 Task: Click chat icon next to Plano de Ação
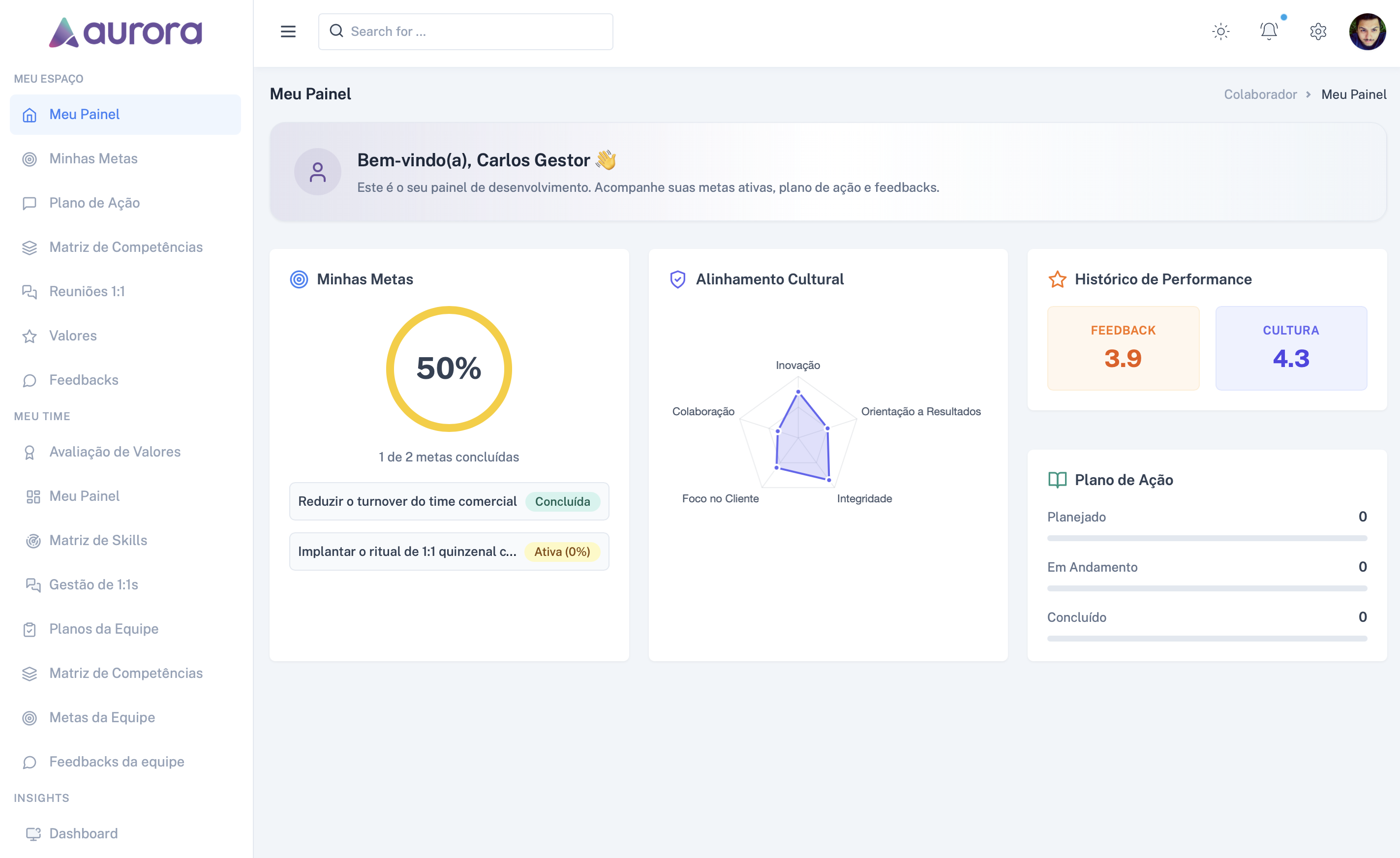(30, 203)
